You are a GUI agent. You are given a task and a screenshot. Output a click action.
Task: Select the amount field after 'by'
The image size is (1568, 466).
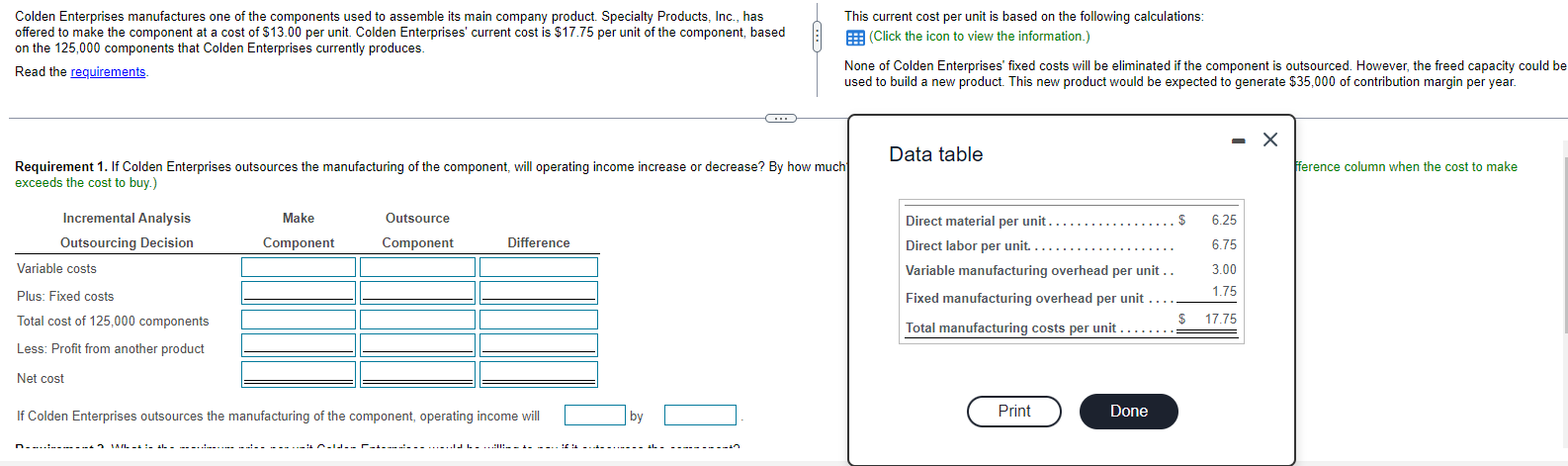[700, 416]
